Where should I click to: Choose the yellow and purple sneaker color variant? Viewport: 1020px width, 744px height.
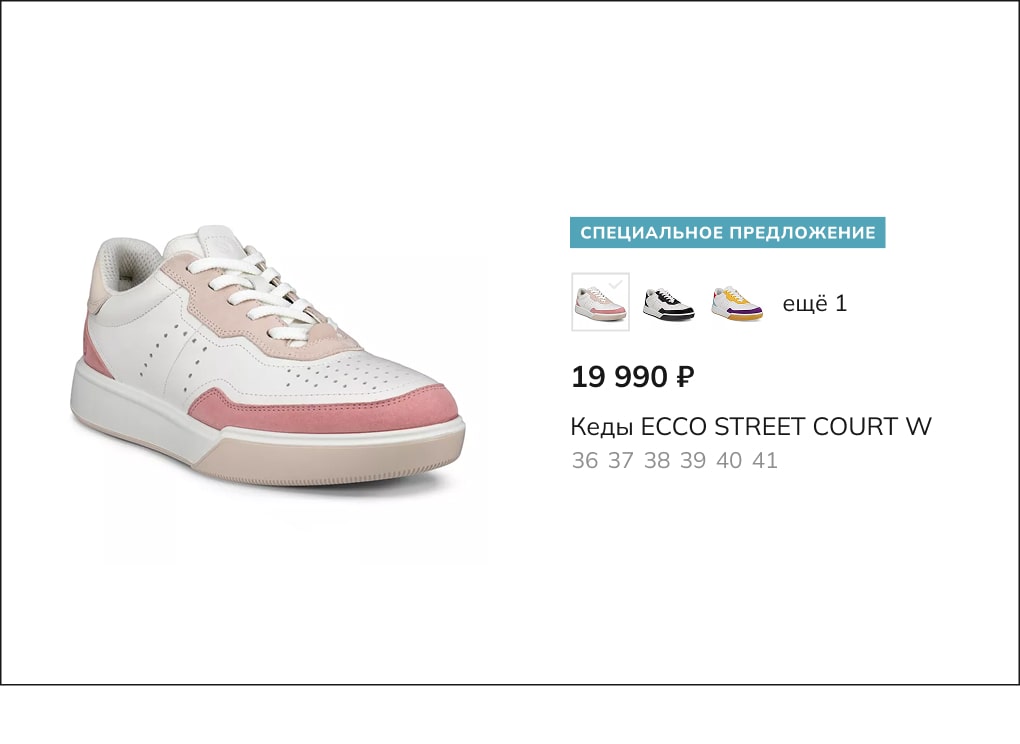(736, 304)
